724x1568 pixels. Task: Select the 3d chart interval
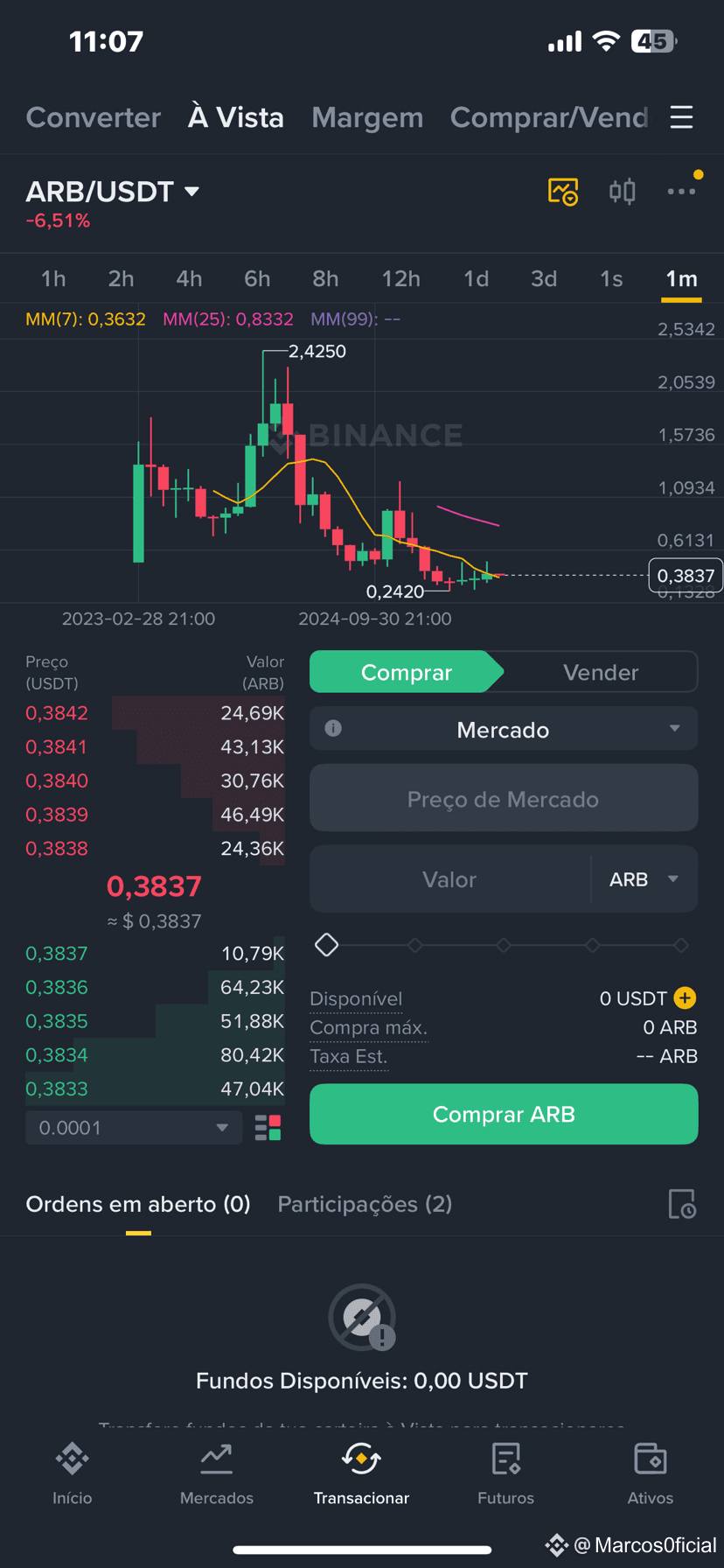pyautogui.click(x=544, y=278)
